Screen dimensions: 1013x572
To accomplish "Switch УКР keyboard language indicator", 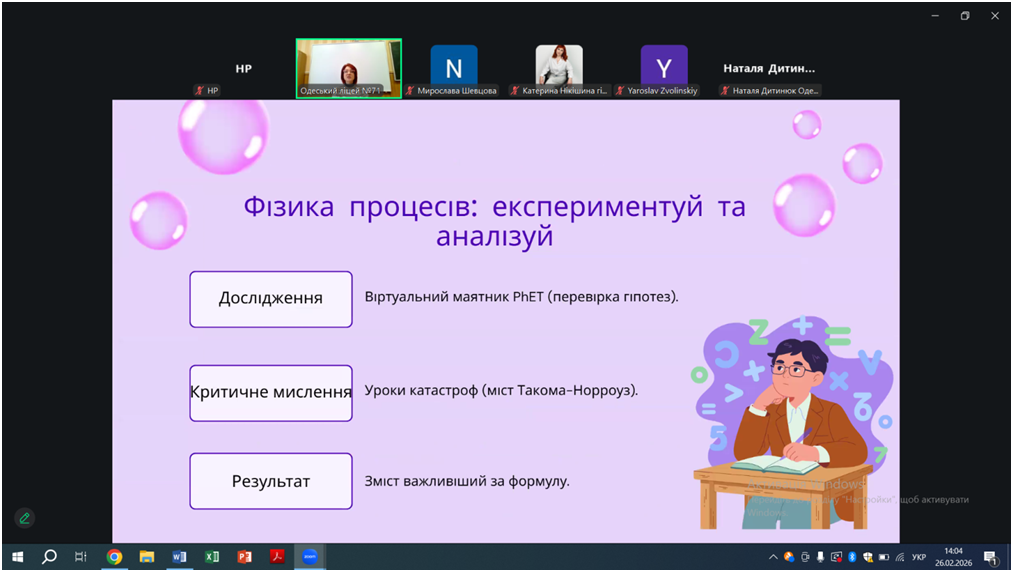I will 919,557.
